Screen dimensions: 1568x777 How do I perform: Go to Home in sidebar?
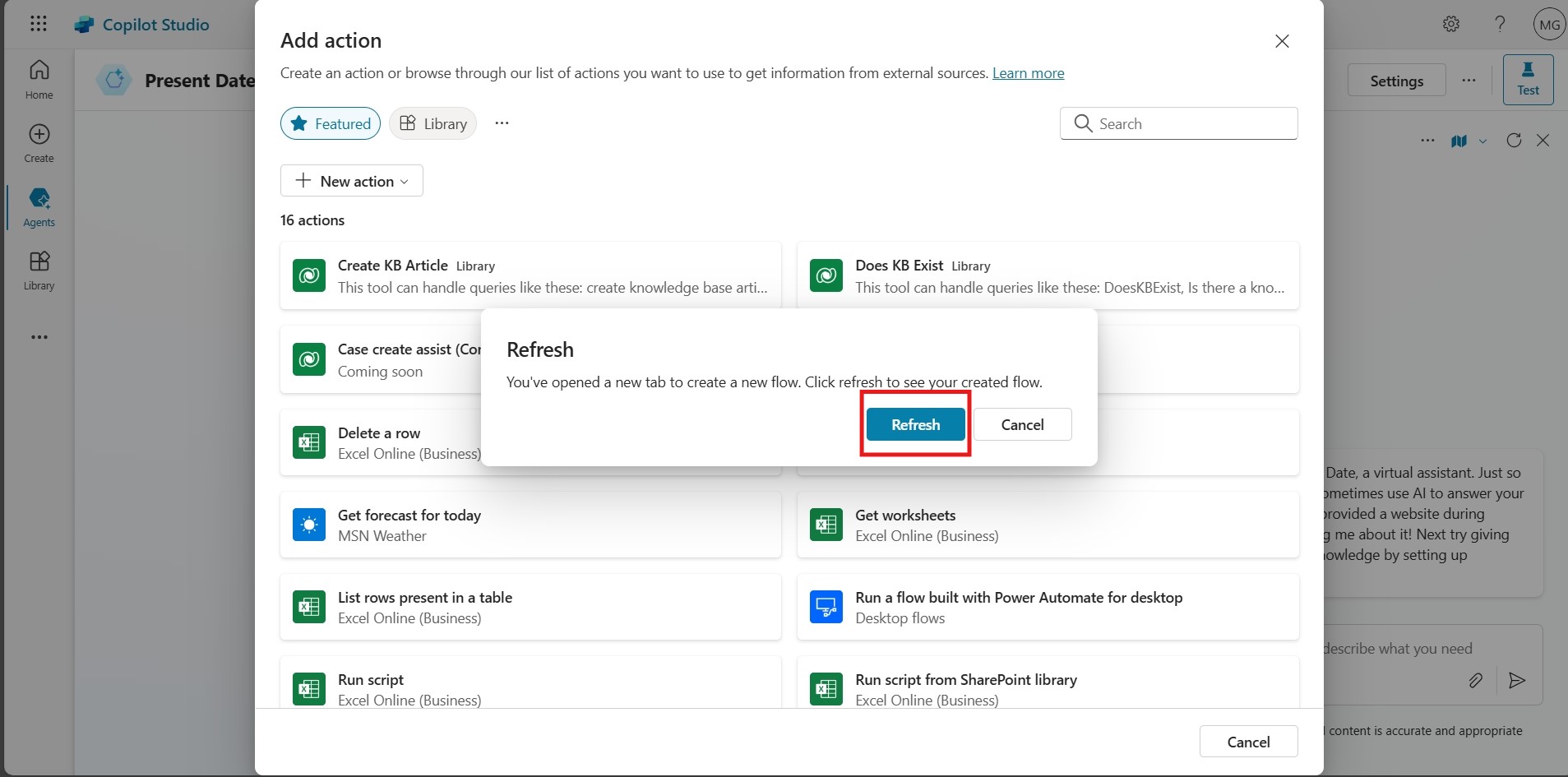coord(39,80)
